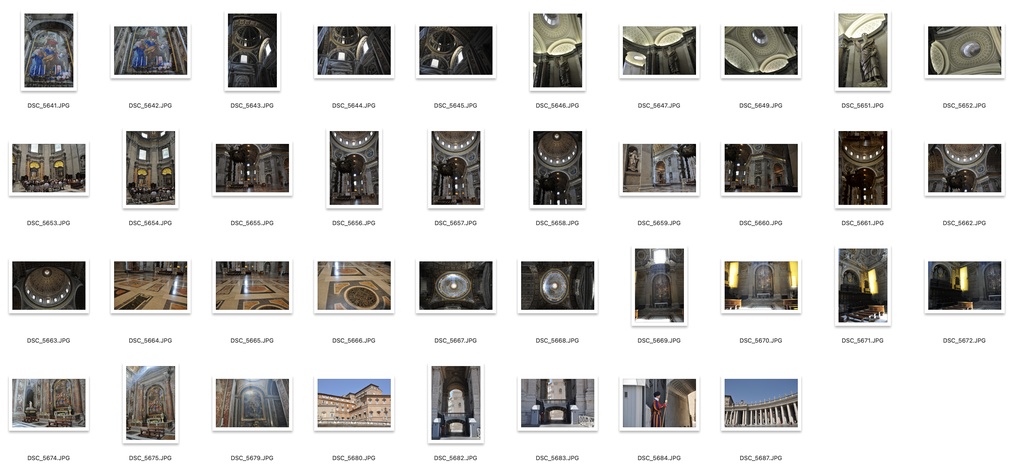Click the file name text DSC_5674.JPG
Viewport: 1024px width, 468px height.
coord(49,458)
